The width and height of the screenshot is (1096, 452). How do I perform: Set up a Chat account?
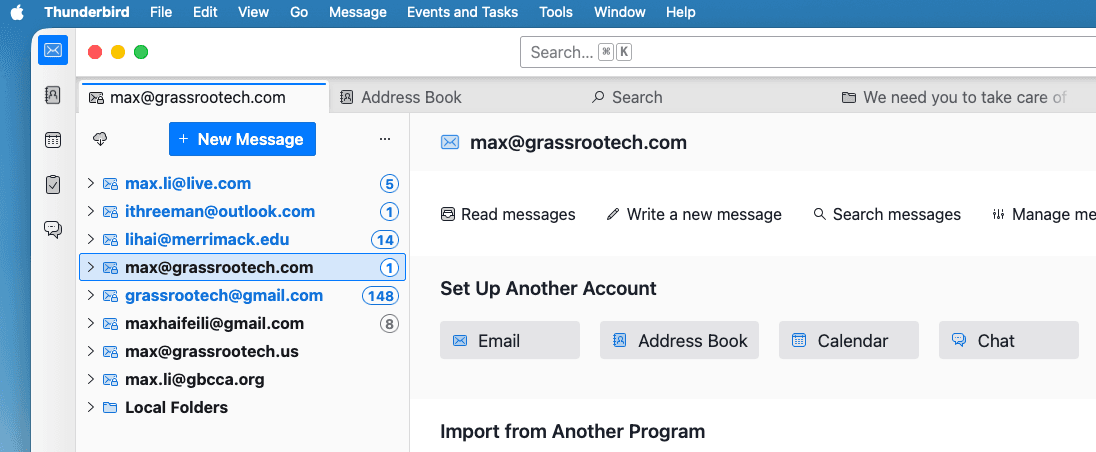coord(1009,340)
